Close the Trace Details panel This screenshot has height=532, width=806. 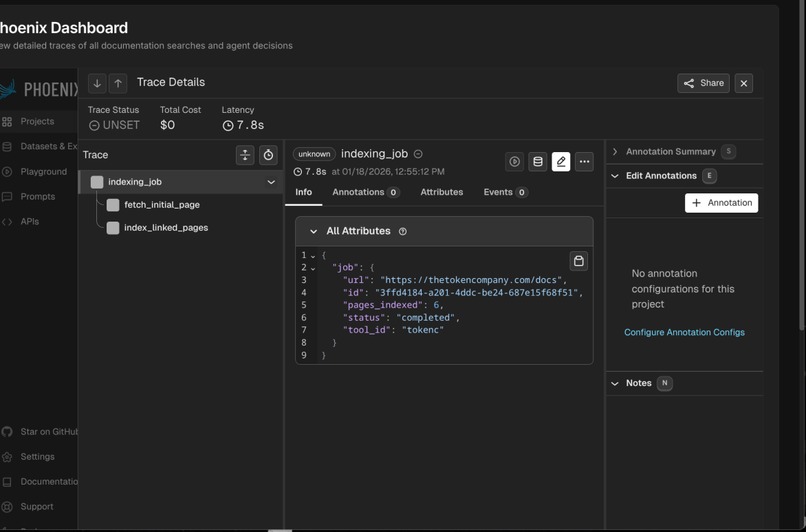coord(744,83)
